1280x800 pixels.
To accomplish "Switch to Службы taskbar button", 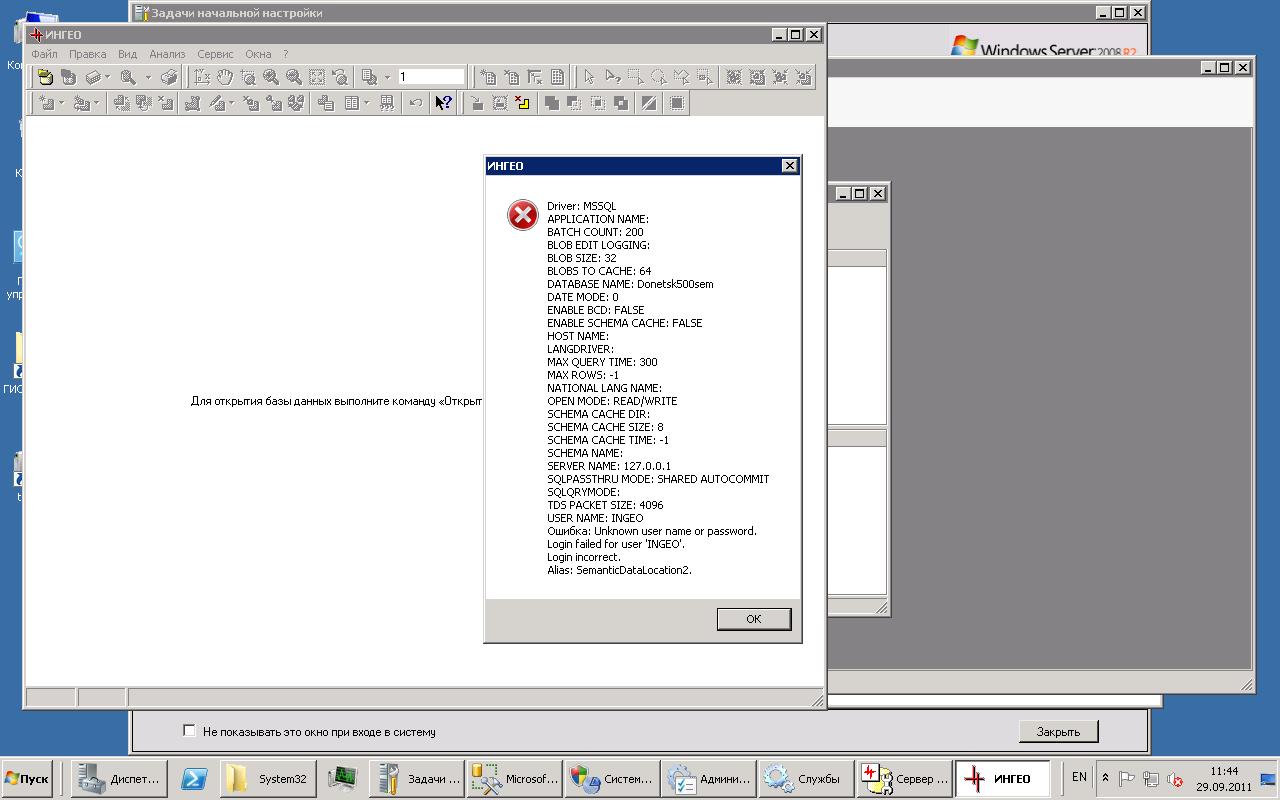I will (804, 779).
